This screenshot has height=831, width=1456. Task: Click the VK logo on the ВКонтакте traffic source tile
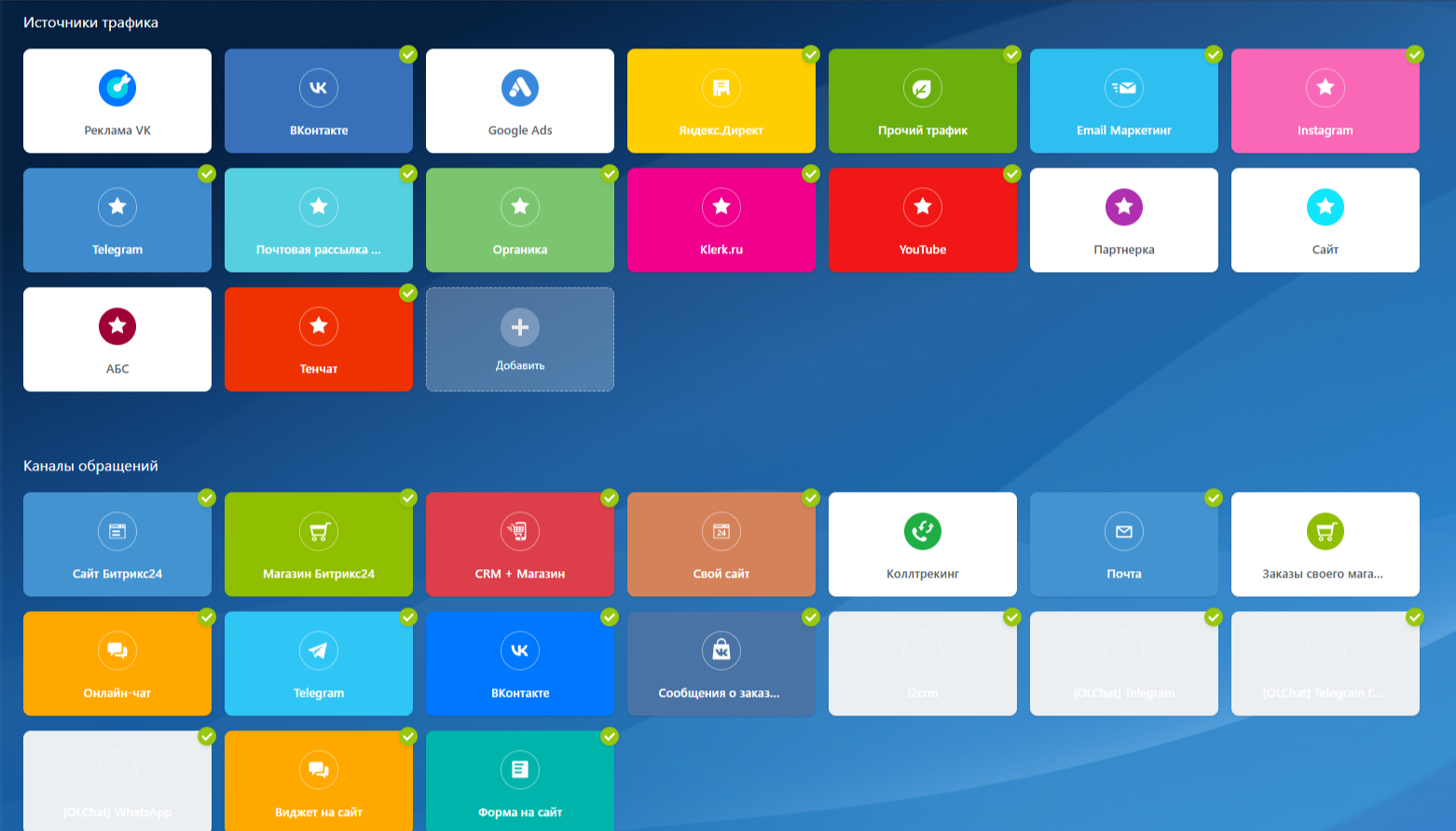[319, 88]
